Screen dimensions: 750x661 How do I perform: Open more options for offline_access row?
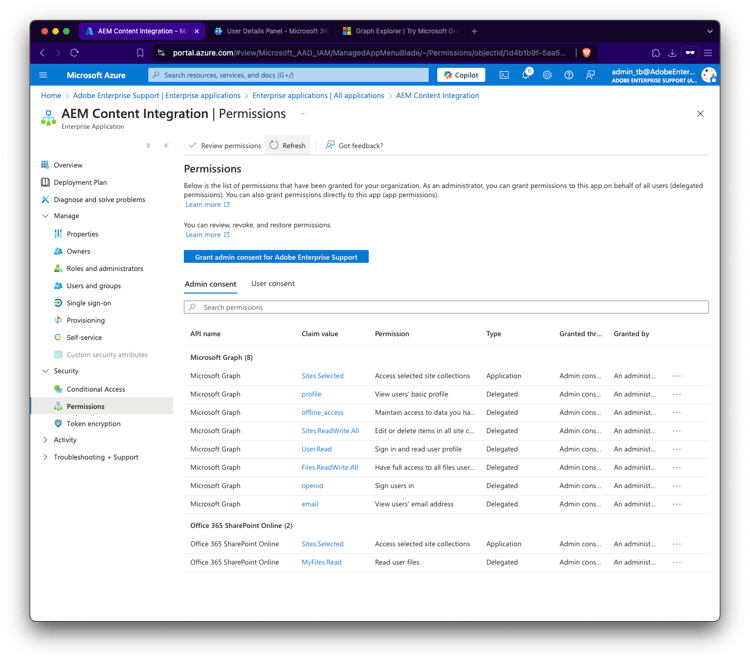point(676,412)
